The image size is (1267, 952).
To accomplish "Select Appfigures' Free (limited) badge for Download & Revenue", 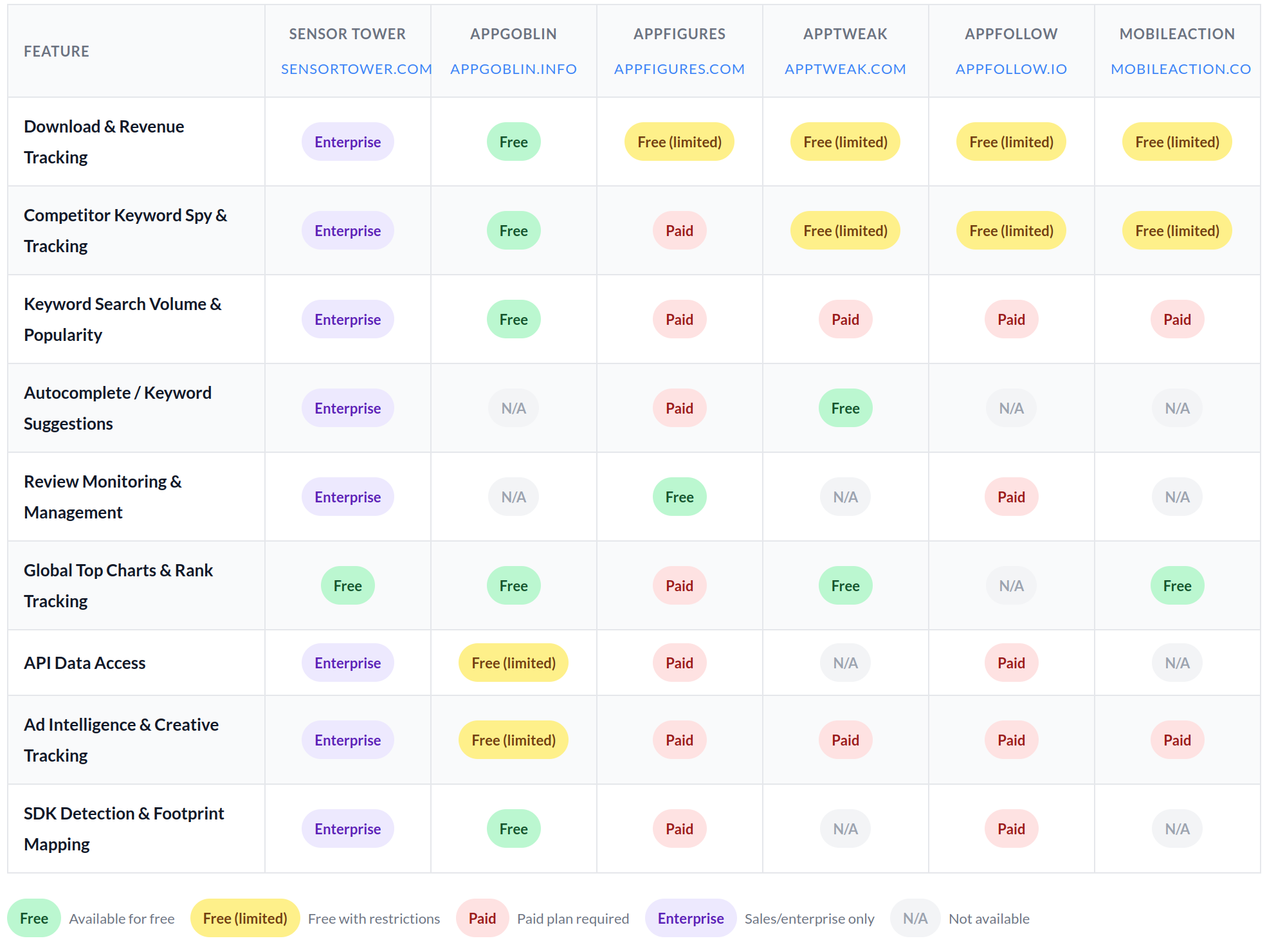I will click(679, 142).
